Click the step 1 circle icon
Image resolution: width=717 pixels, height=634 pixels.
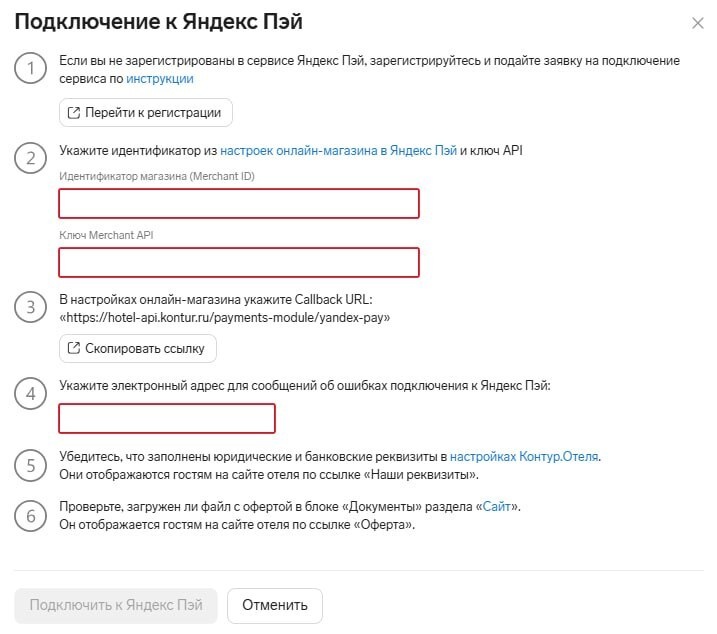click(x=30, y=68)
